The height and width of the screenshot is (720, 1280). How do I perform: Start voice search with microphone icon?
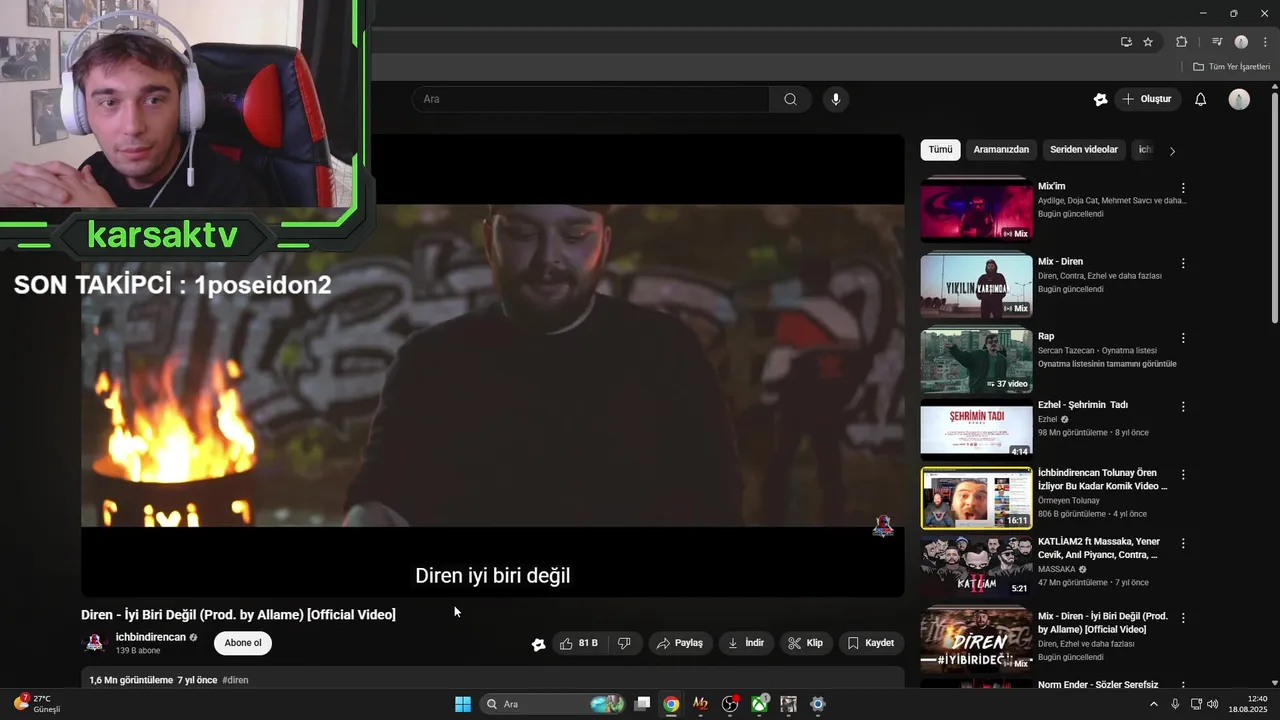[x=836, y=99]
